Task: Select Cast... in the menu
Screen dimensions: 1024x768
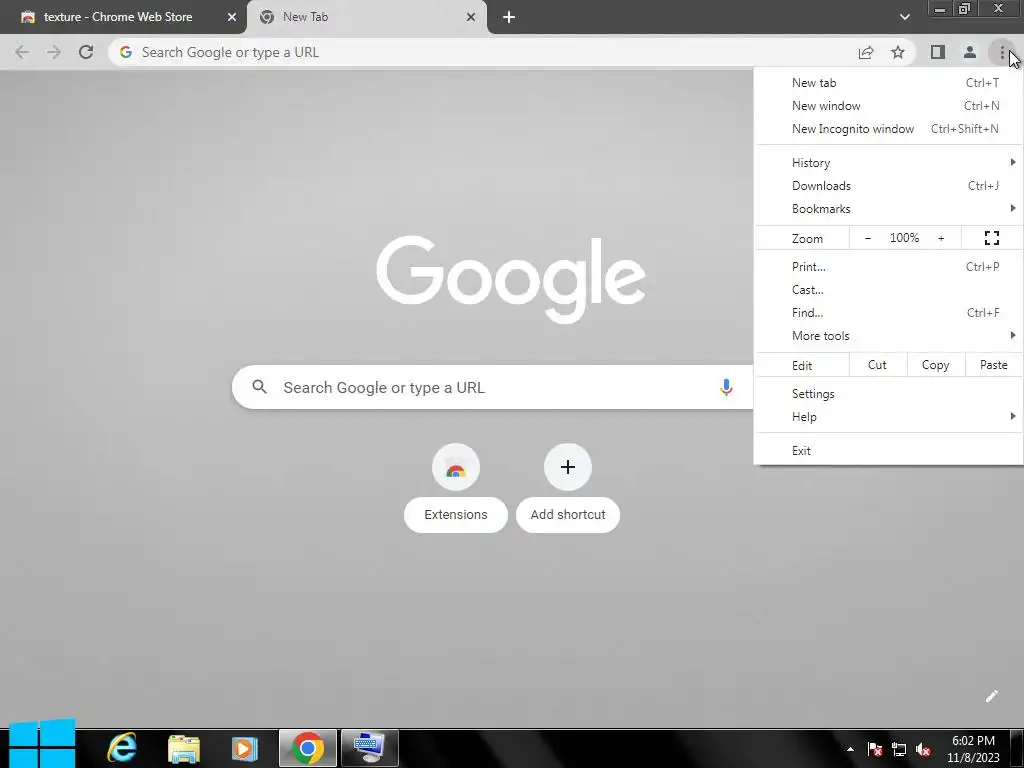Action: click(888, 289)
